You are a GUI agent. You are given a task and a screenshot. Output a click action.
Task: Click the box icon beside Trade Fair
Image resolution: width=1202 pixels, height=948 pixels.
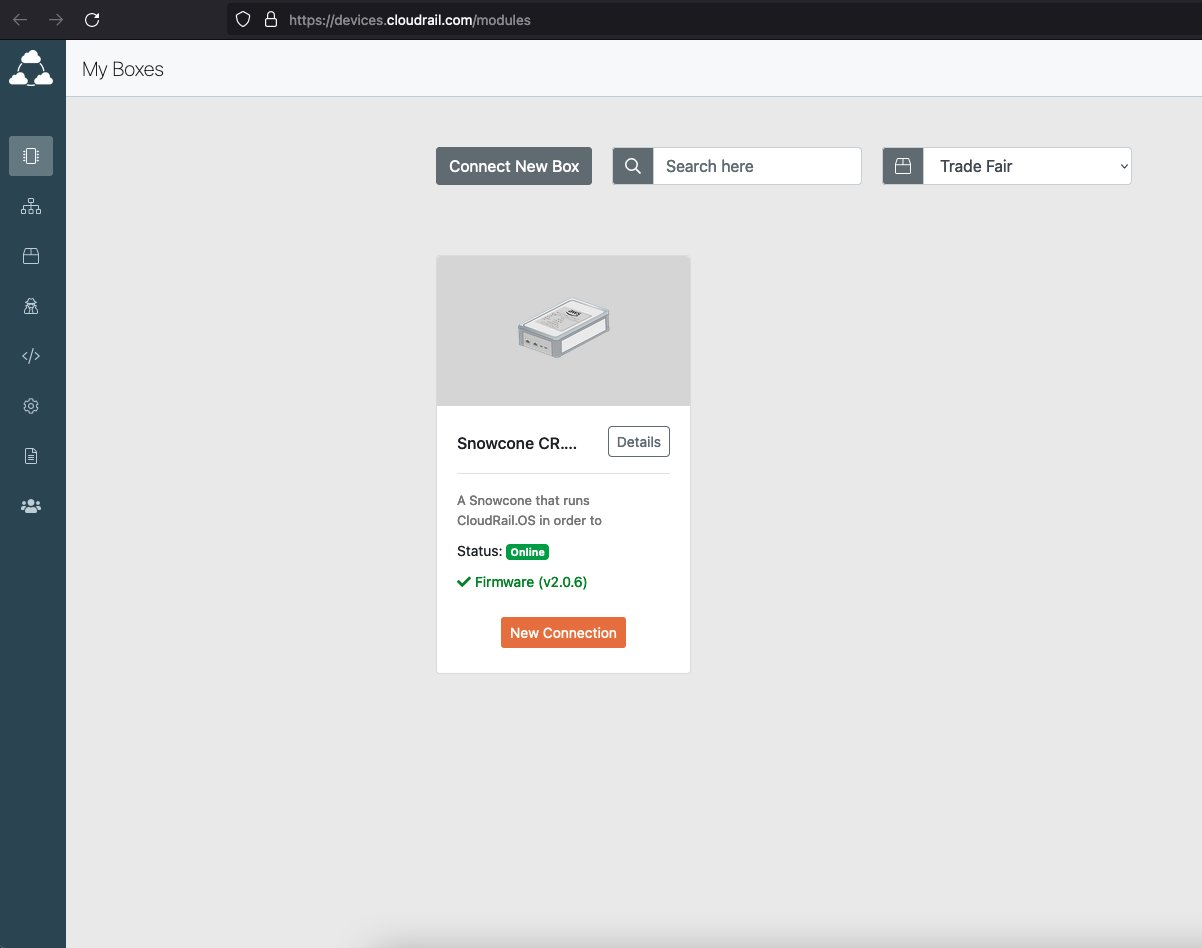tap(903, 166)
